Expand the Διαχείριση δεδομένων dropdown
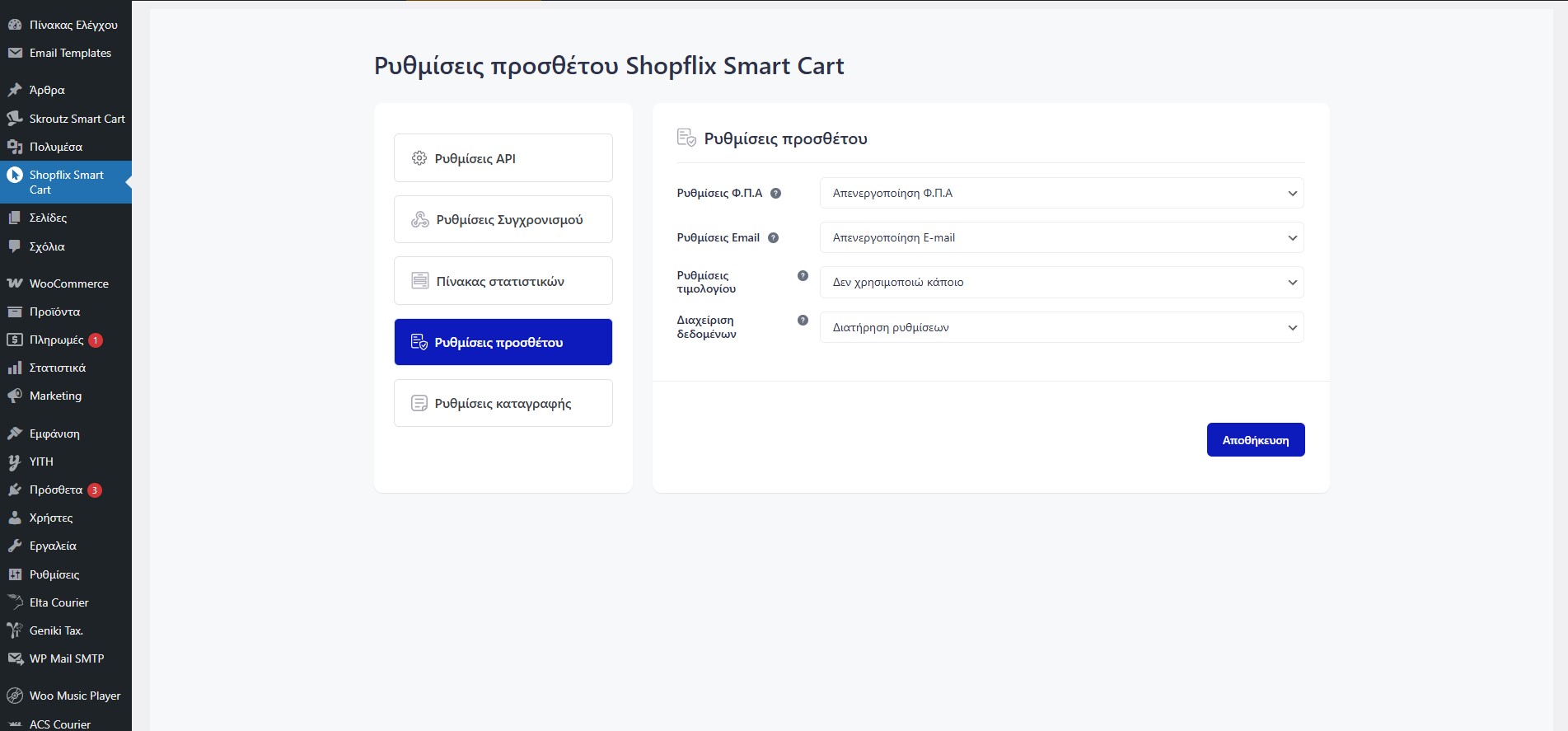1568x731 pixels. click(1061, 328)
